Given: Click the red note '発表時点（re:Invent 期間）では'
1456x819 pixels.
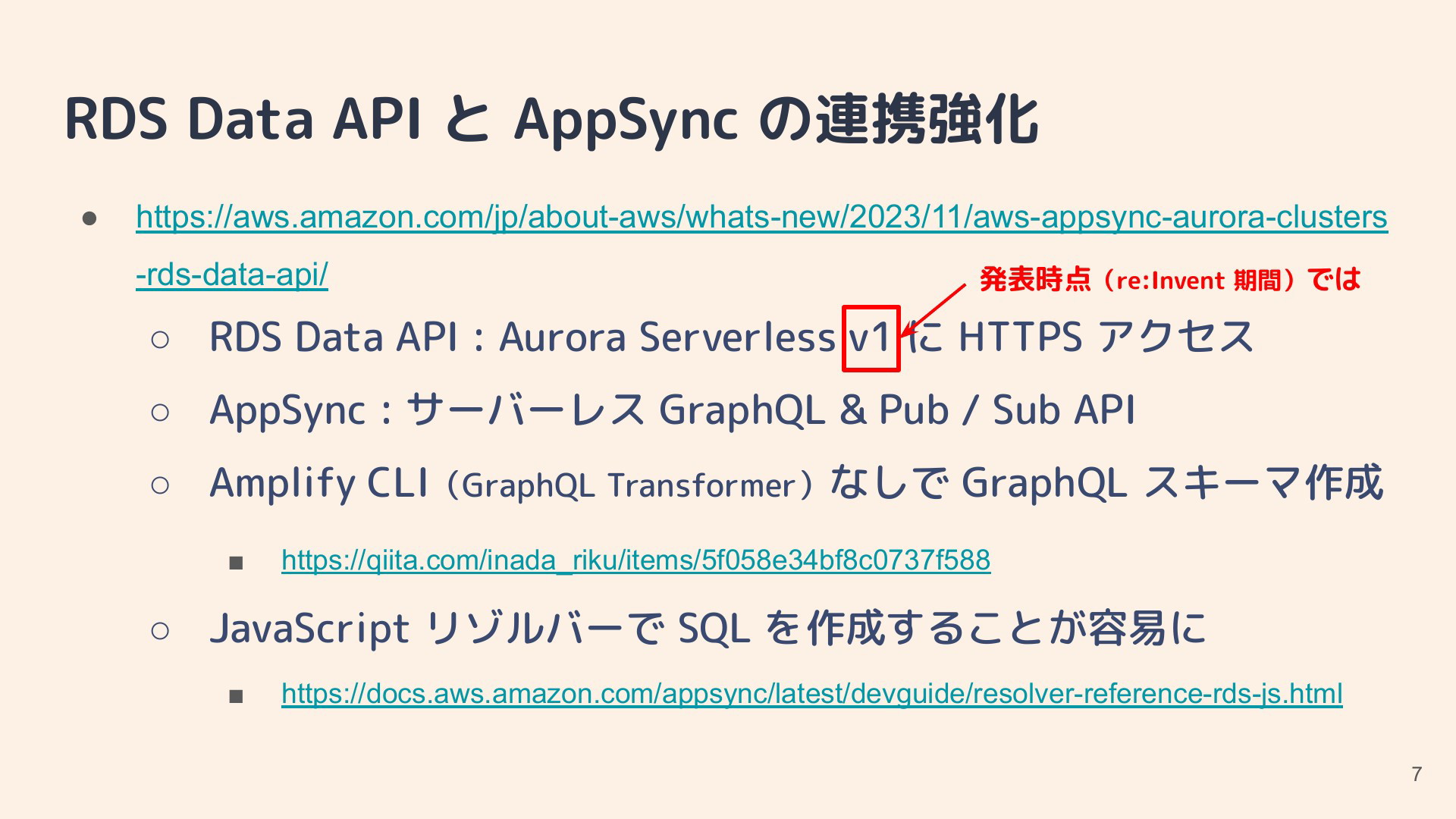Looking at the screenshot, I should (x=1170, y=280).
